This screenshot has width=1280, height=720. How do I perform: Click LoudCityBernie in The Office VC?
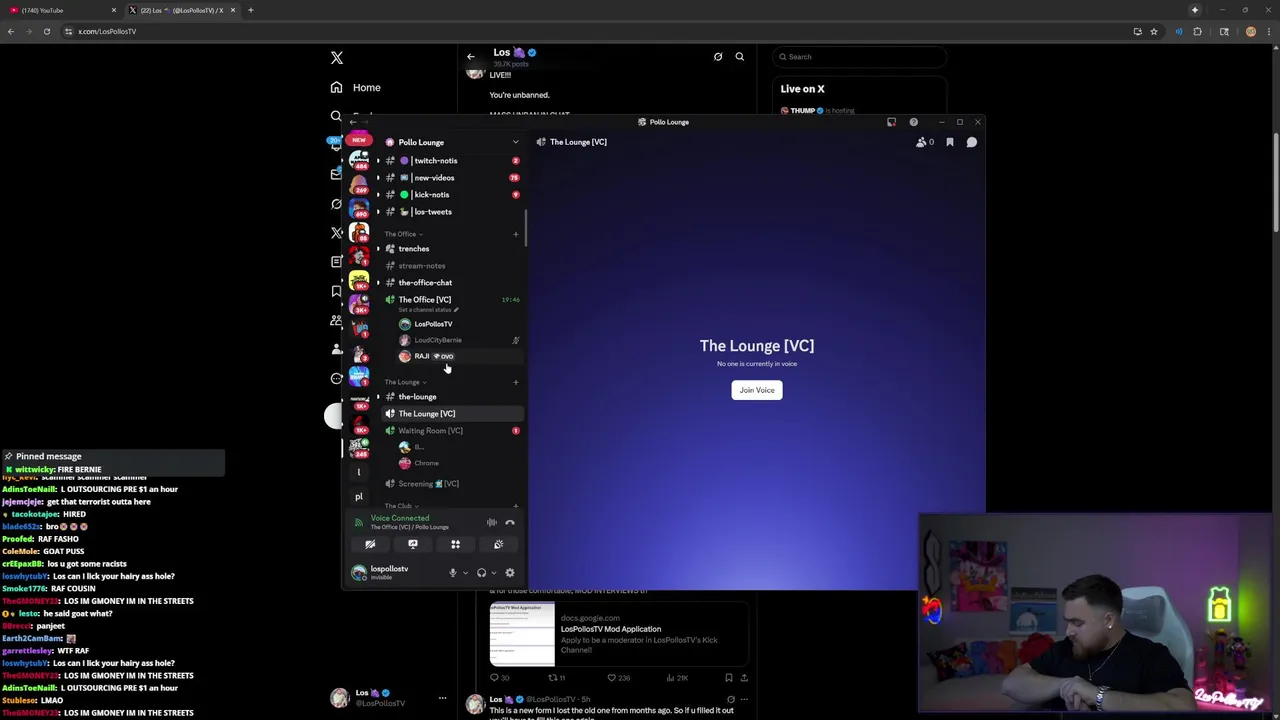(x=458, y=340)
